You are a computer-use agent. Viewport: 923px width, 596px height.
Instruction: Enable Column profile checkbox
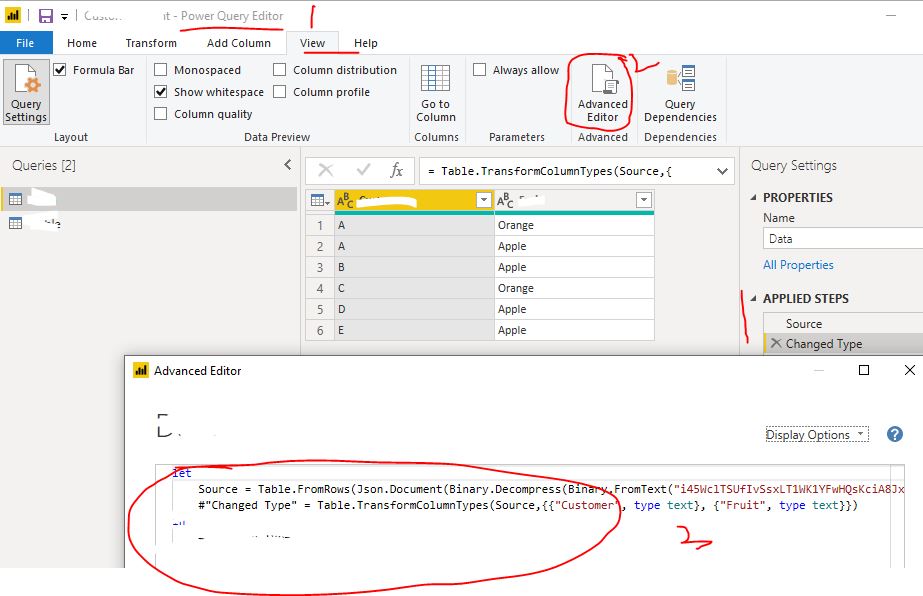280,91
